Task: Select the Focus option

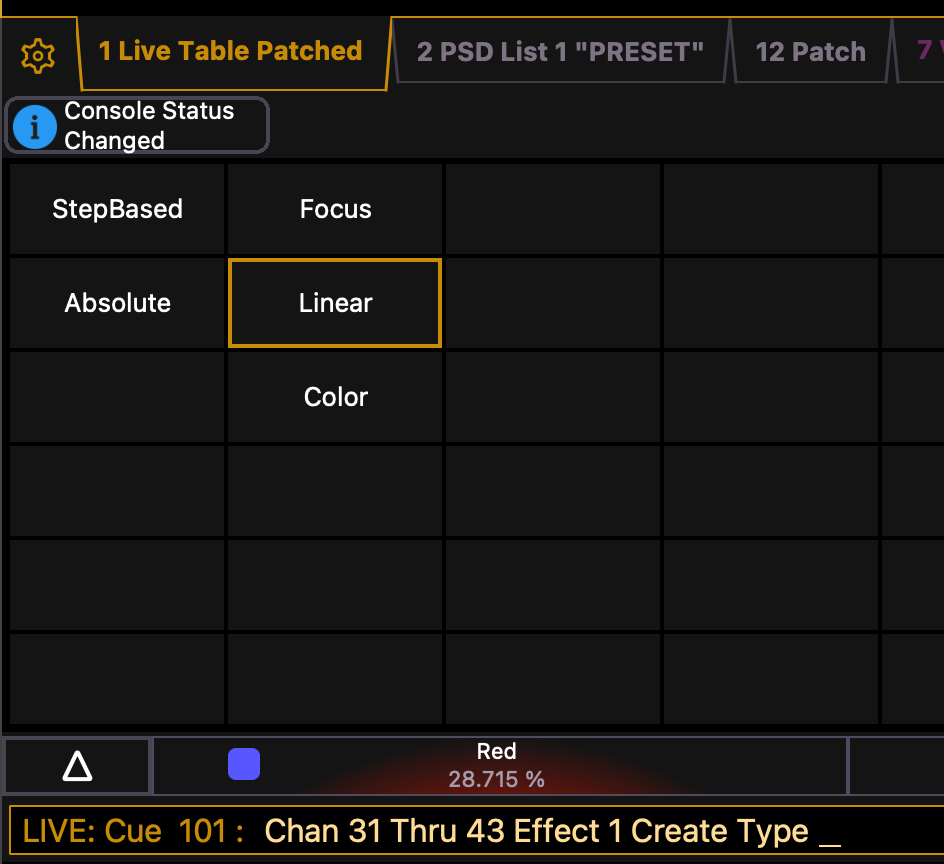Action: tap(335, 209)
